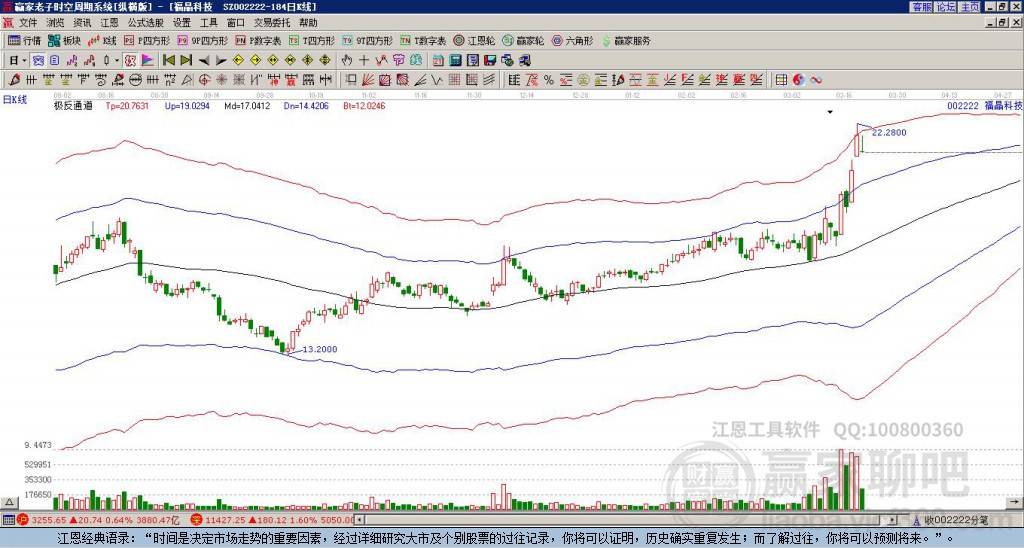Click the horizontal scrollbar left arrow
The image size is (1024, 548).
pyautogui.click(x=359, y=520)
